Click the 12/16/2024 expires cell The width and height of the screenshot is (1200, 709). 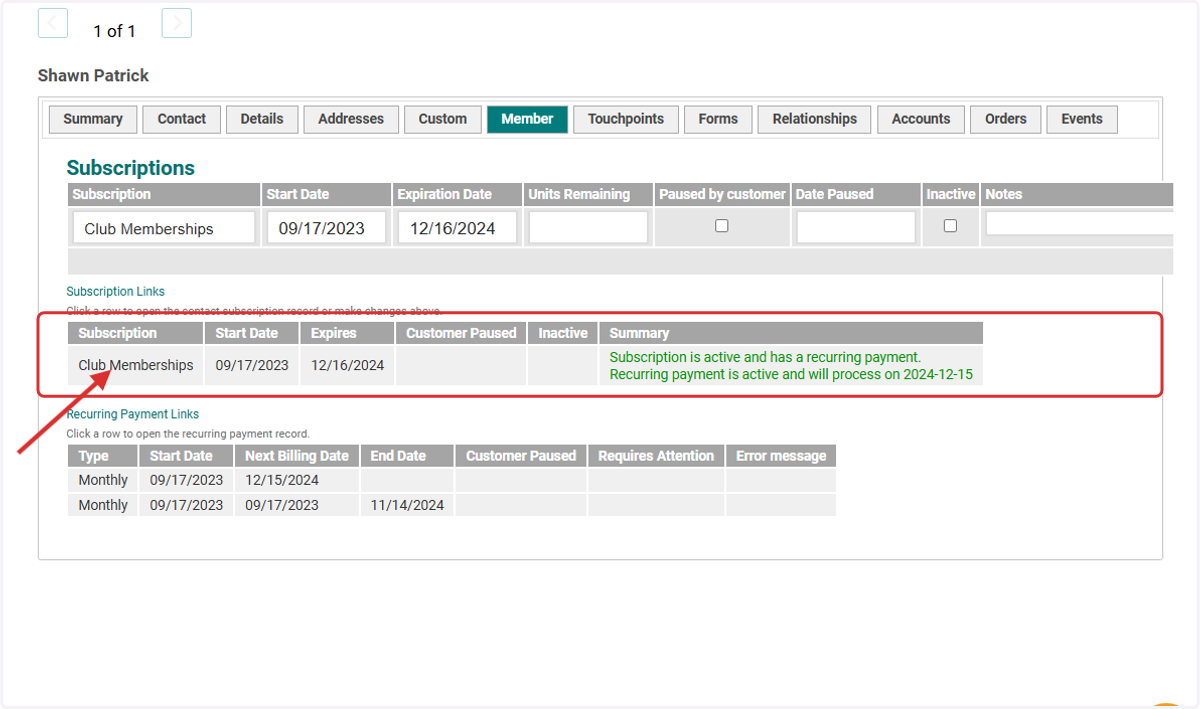pos(347,366)
